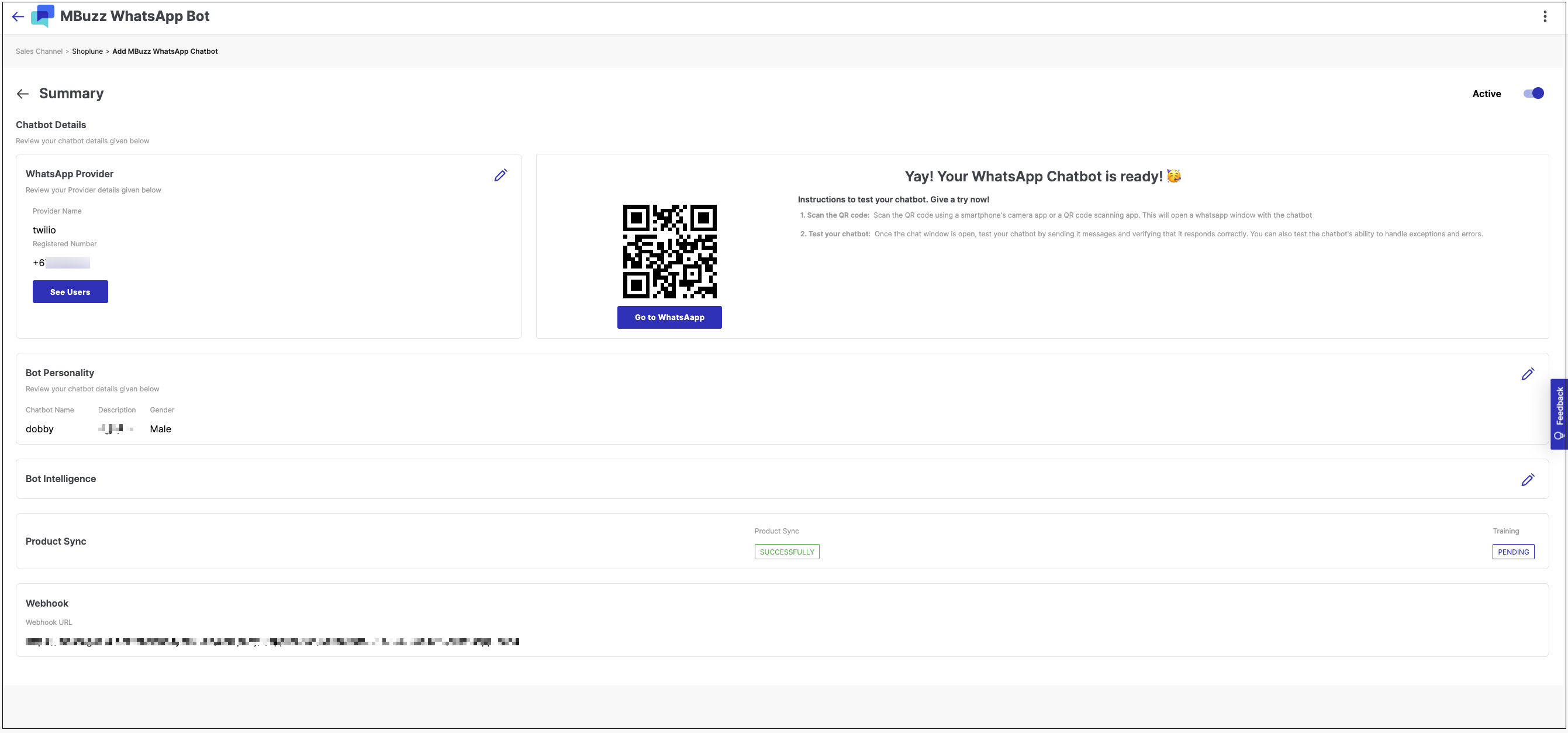Open Sales Channel breadcrumb link
1568x733 pixels.
coord(39,52)
